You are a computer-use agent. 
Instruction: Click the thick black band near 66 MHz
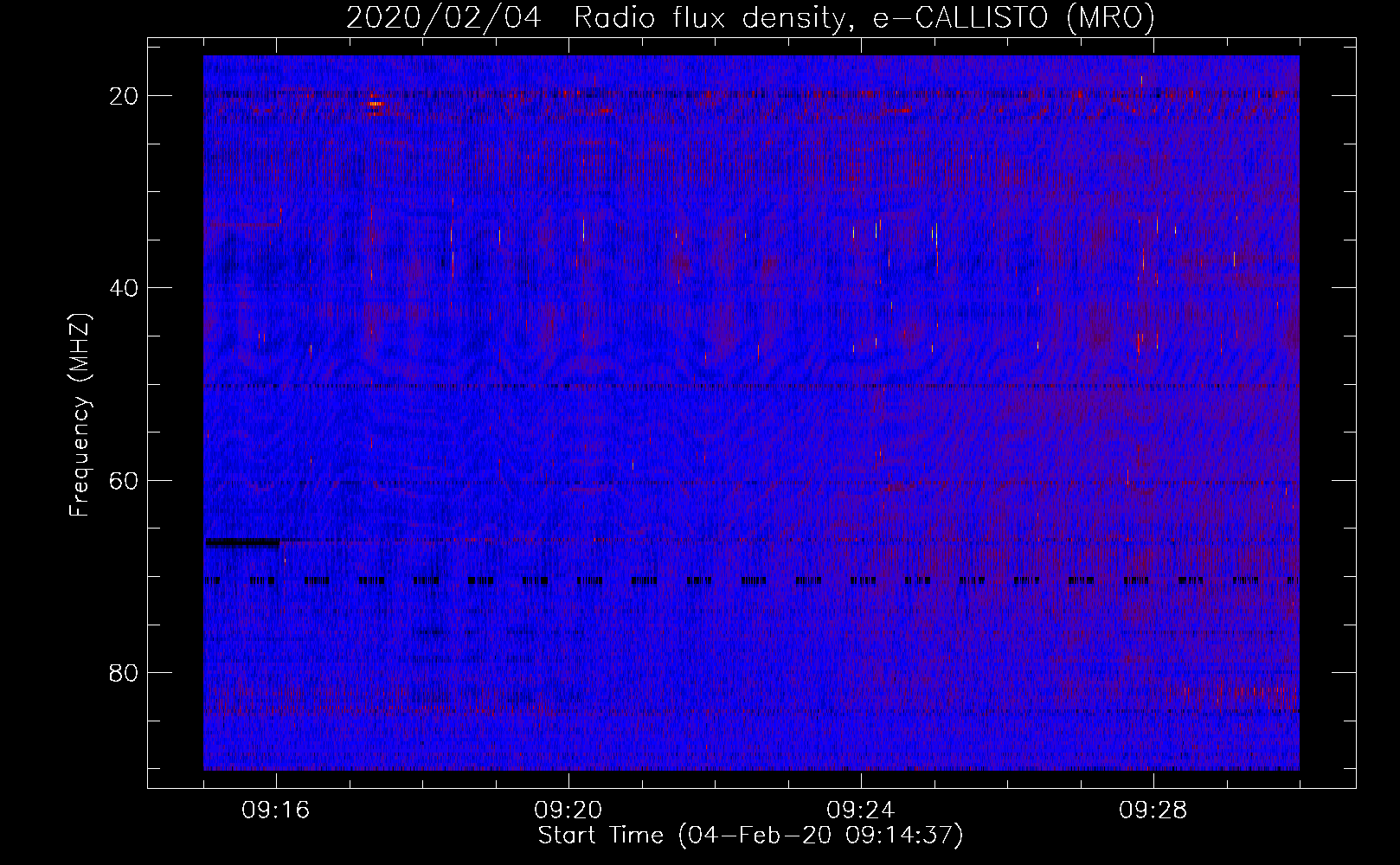242,542
